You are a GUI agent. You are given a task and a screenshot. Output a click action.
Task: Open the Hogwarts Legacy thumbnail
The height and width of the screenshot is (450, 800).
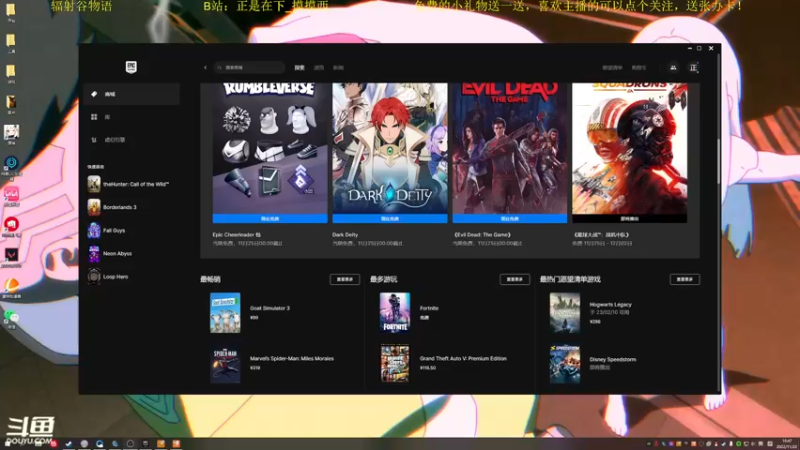click(565, 313)
